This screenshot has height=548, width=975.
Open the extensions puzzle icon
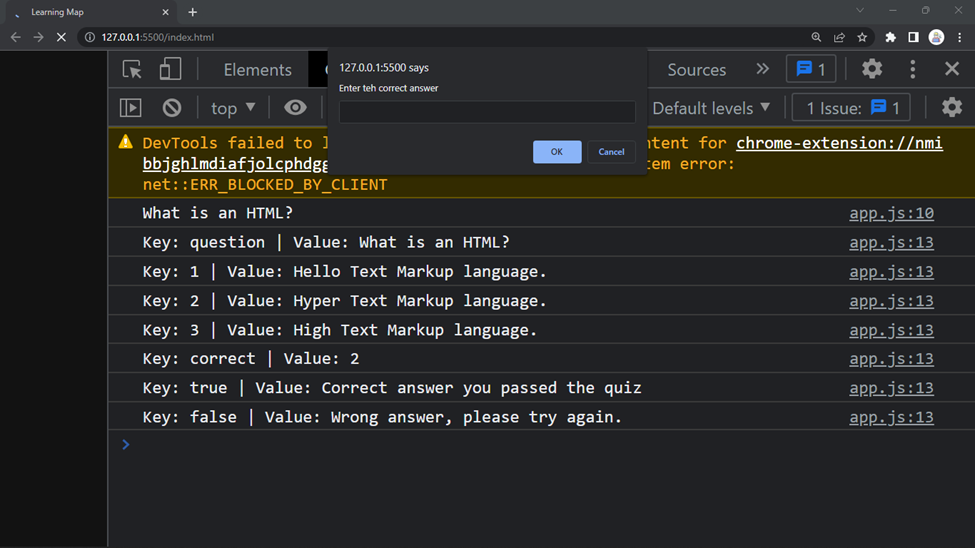tap(890, 37)
